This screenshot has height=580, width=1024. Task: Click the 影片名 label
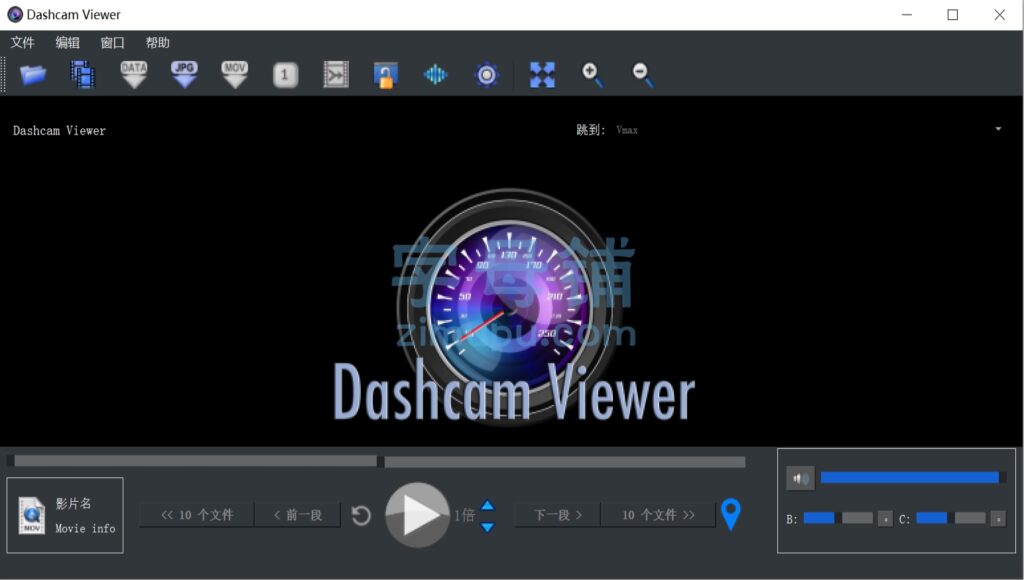pyautogui.click(x=73, y=504)
